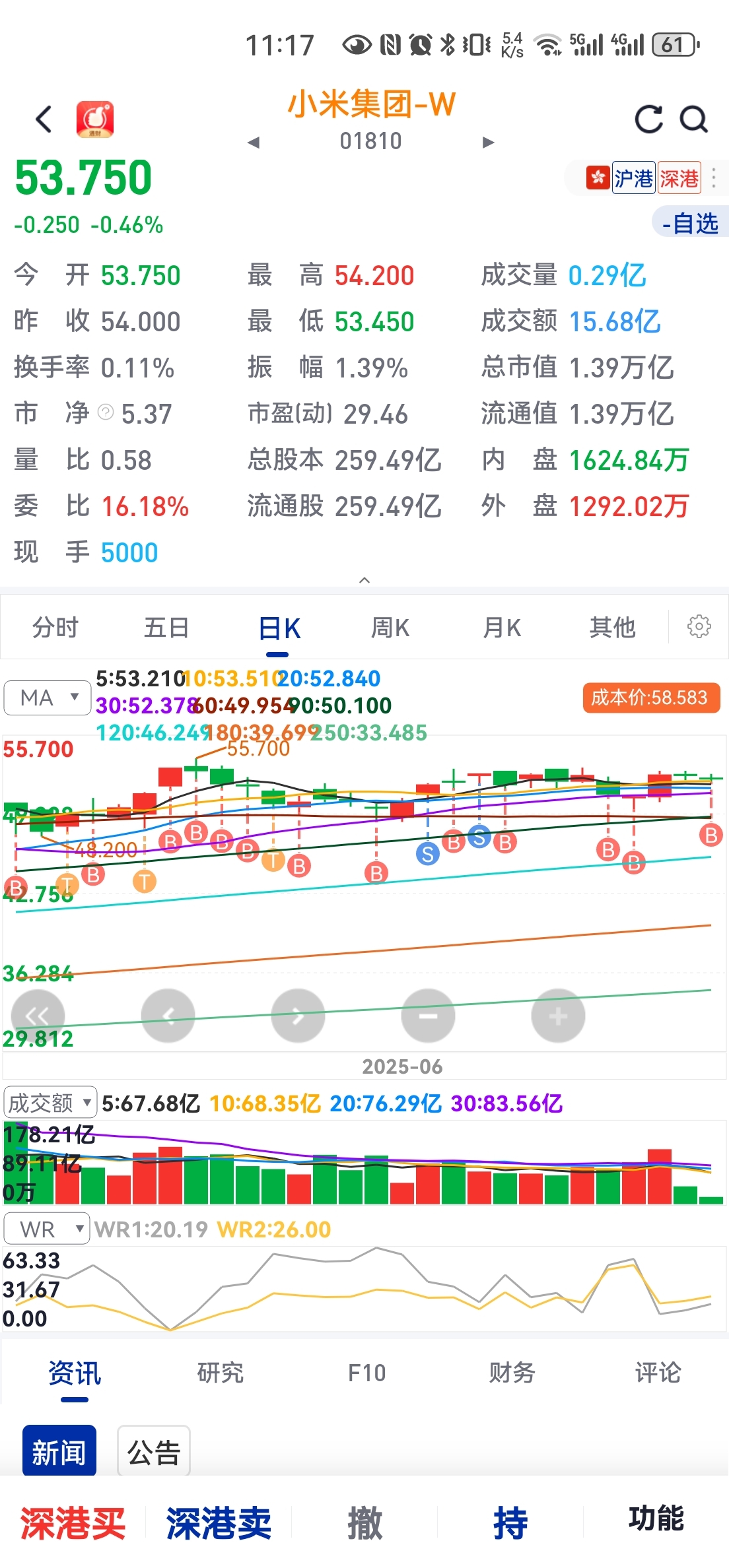Viewport: 729px width, 1568px height.
Task: Tap the 最高 54.200 value
Action: click(374, 275)
